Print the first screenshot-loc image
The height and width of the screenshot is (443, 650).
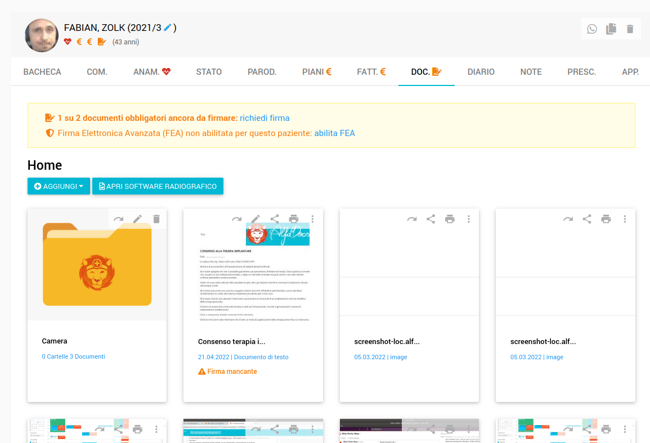click(x=450, y=219)
